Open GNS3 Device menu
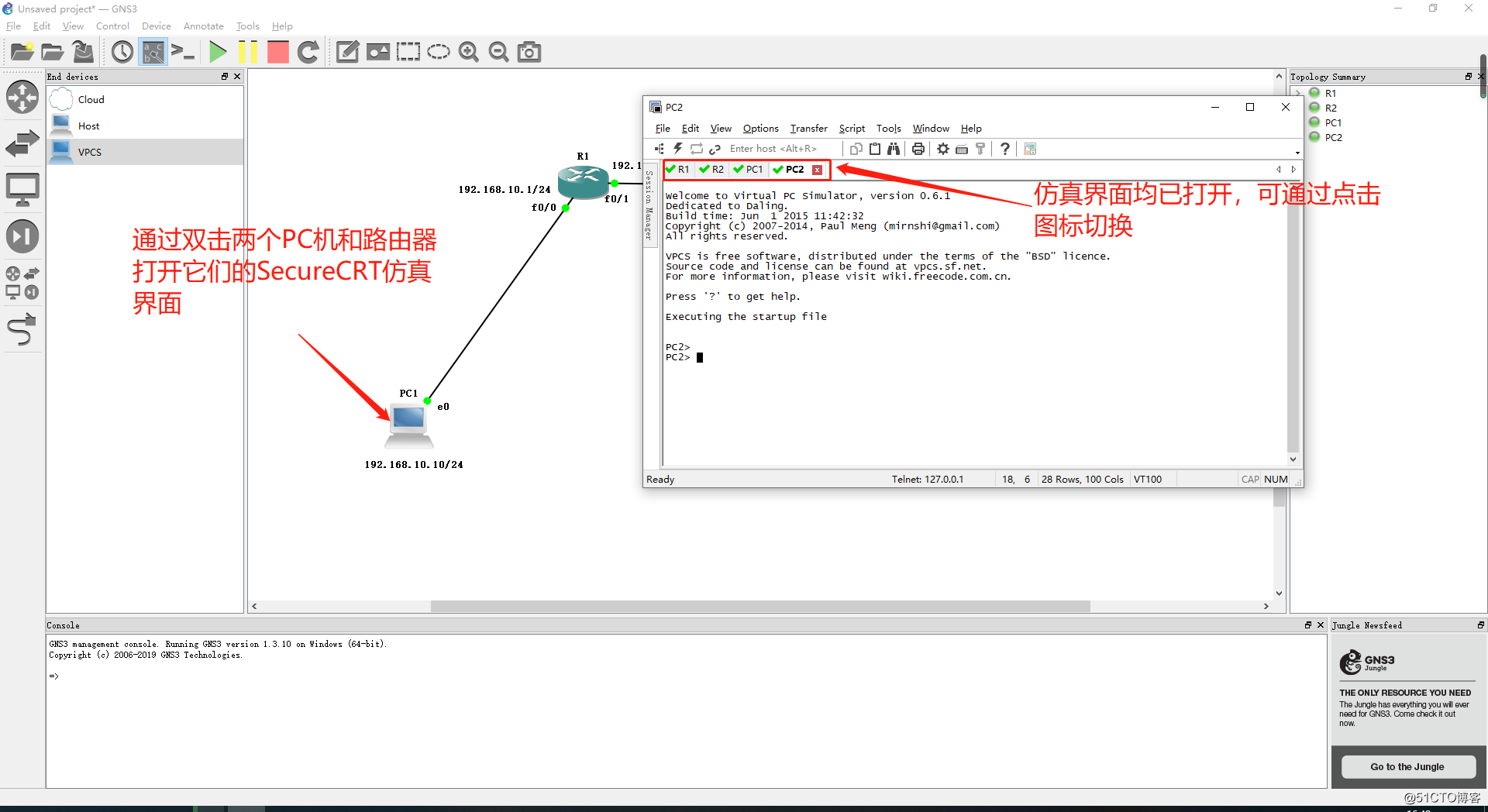 (x=156, y=26)
